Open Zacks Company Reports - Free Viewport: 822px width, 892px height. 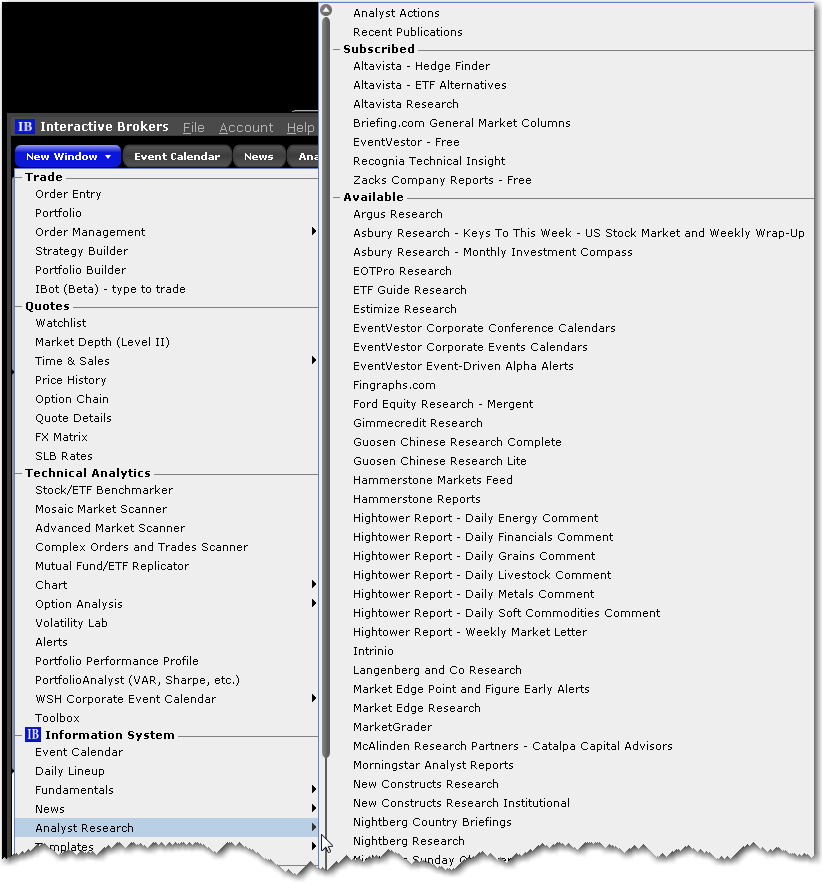click(x=443, y=180)
